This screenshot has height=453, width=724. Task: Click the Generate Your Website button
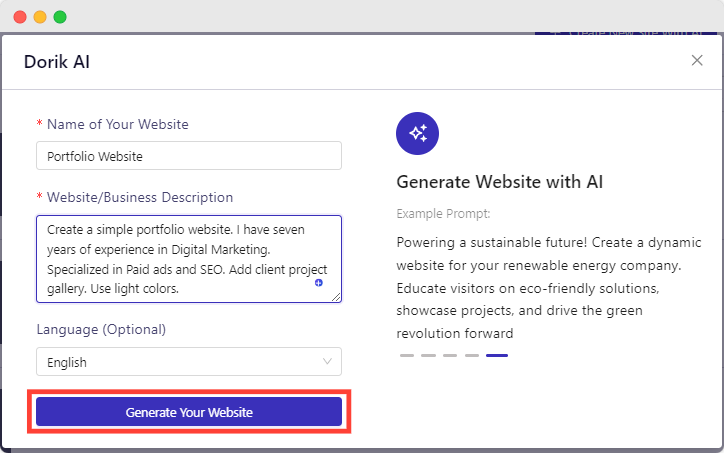[x=189, y=411]
